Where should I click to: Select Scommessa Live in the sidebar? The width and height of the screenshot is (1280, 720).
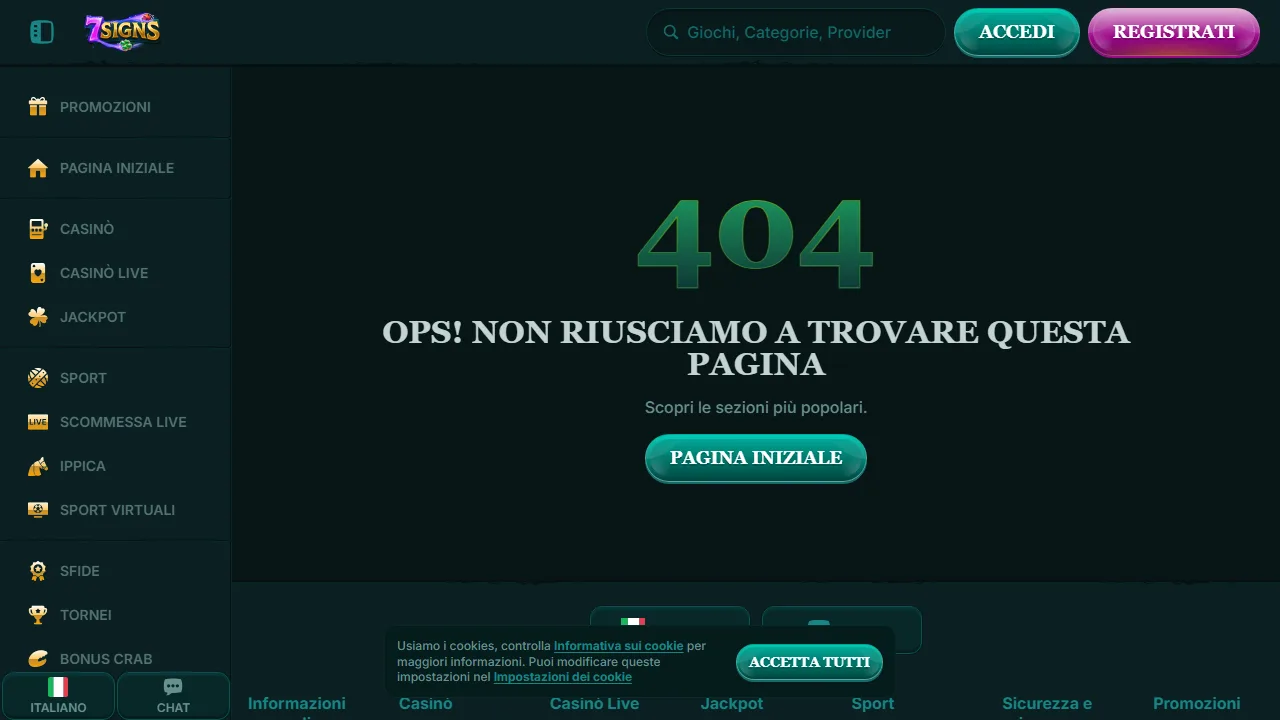[x=115, y=422]
